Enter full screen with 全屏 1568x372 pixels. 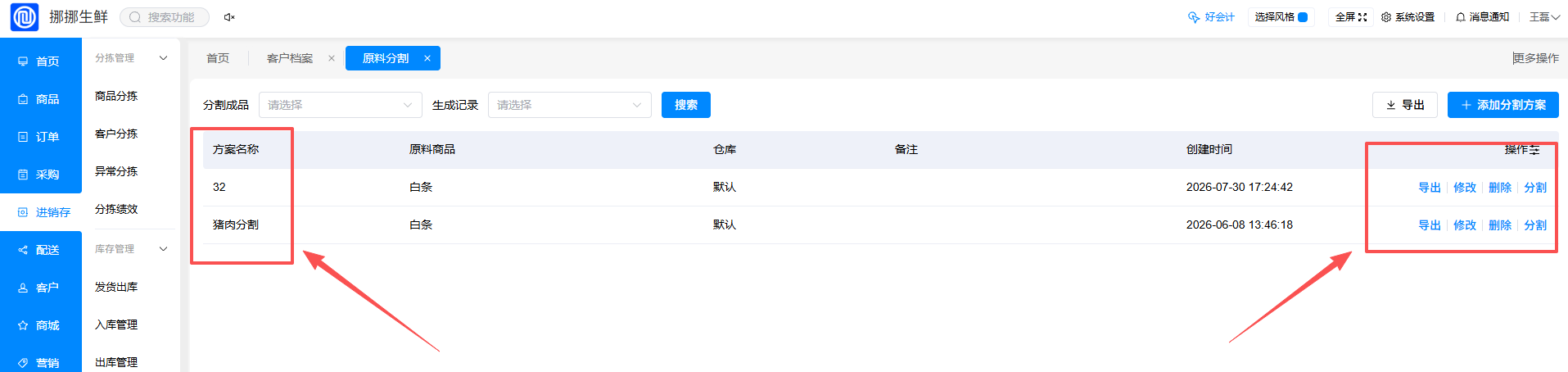click(x=1351, y=17)
